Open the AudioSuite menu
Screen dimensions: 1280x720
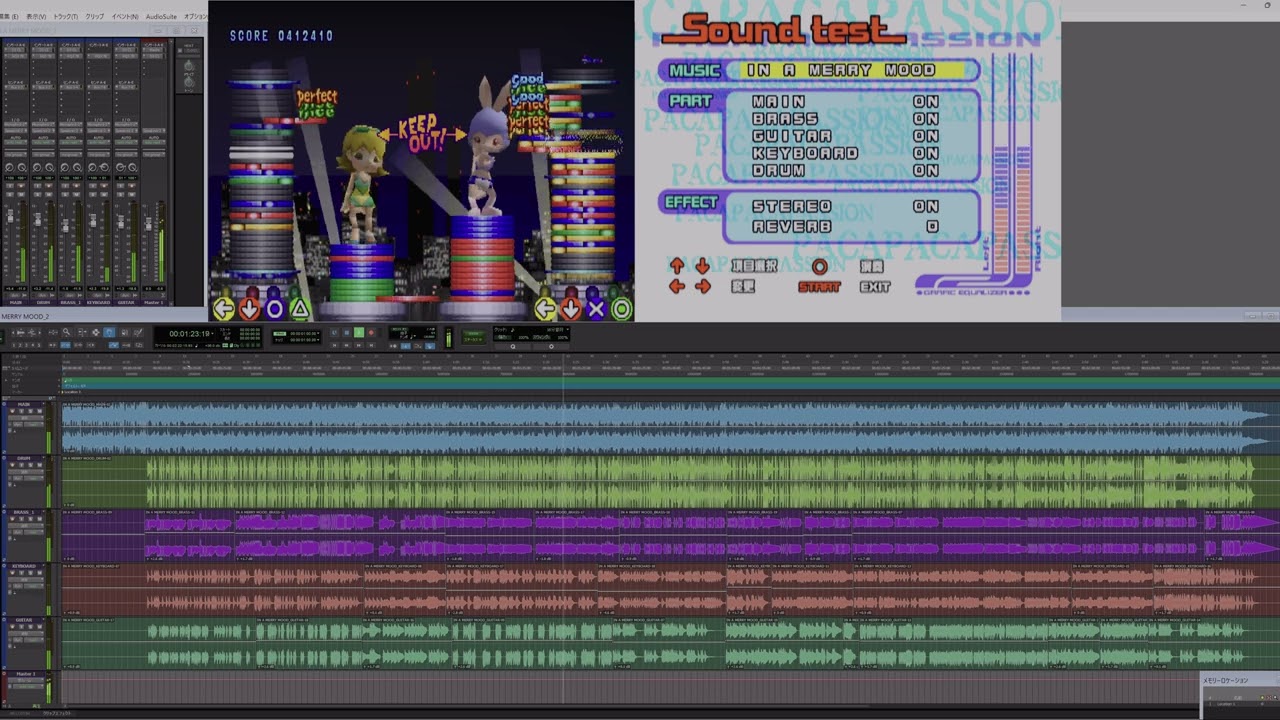(x=161, y=16)
